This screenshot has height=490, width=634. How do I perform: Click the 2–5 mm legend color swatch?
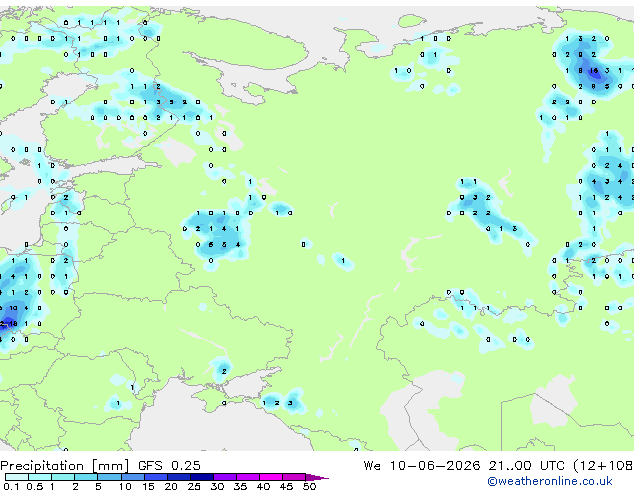coord(86,477)
